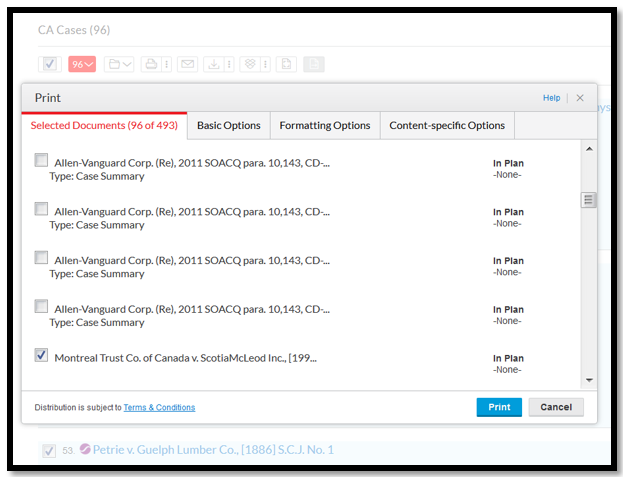
Task: Open the Content-specific Options tab
Action: (x=447, y=126)
